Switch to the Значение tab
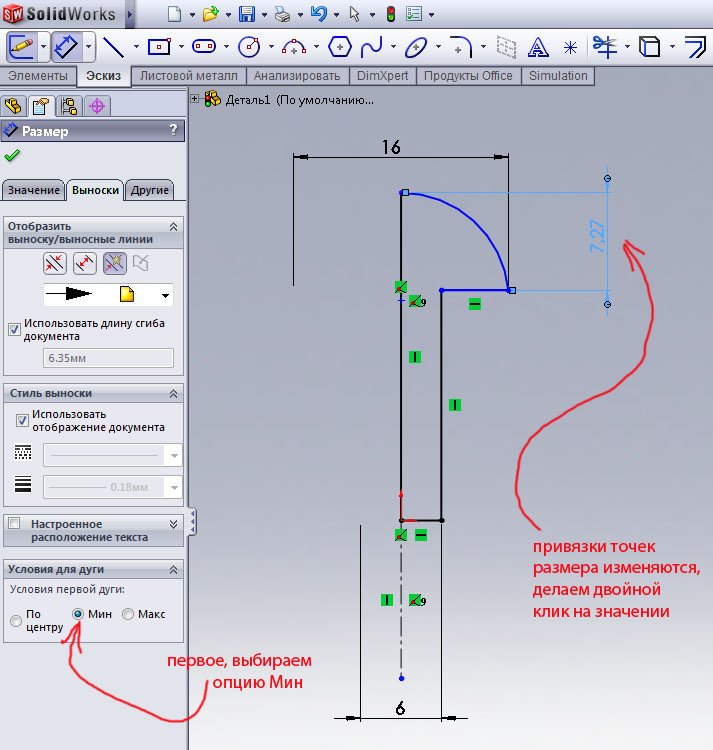713x750 pixels. click(x=32, y=190)
